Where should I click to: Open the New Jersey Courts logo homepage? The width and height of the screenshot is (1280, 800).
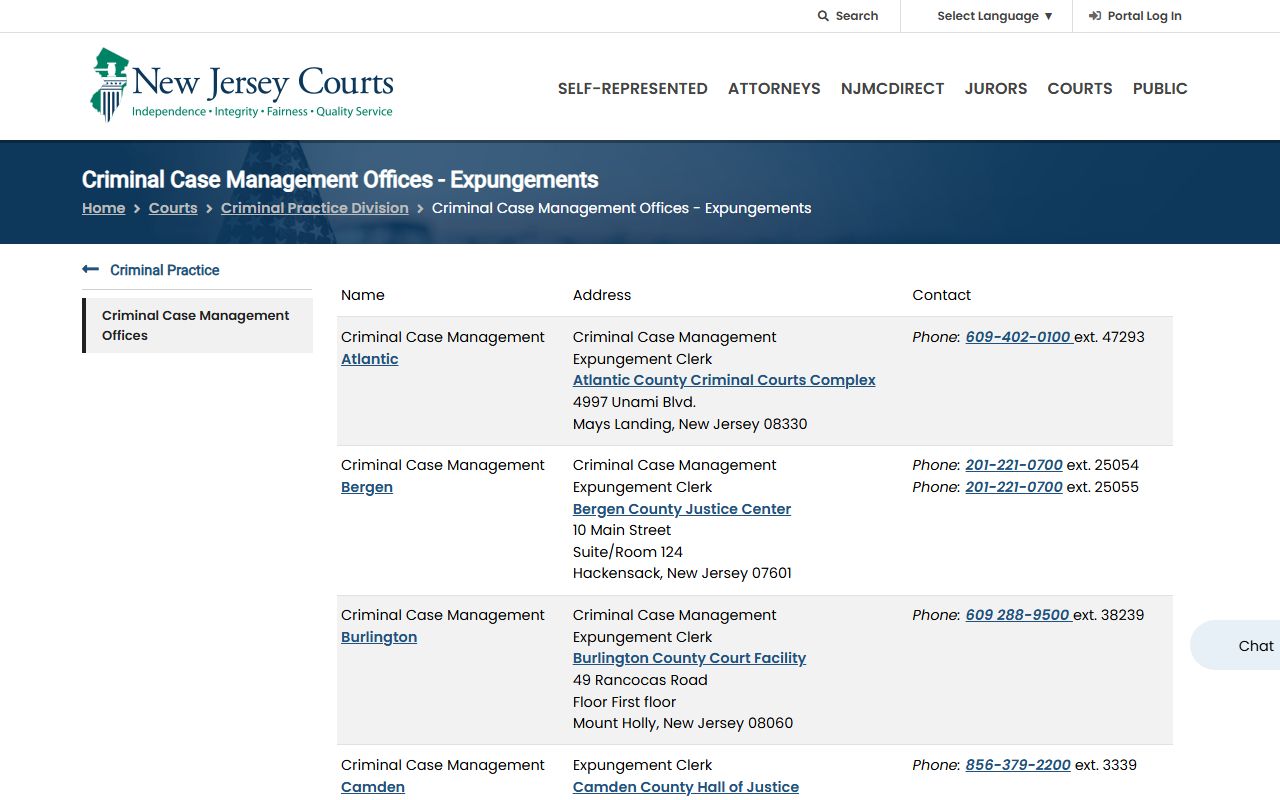[242, 85]
